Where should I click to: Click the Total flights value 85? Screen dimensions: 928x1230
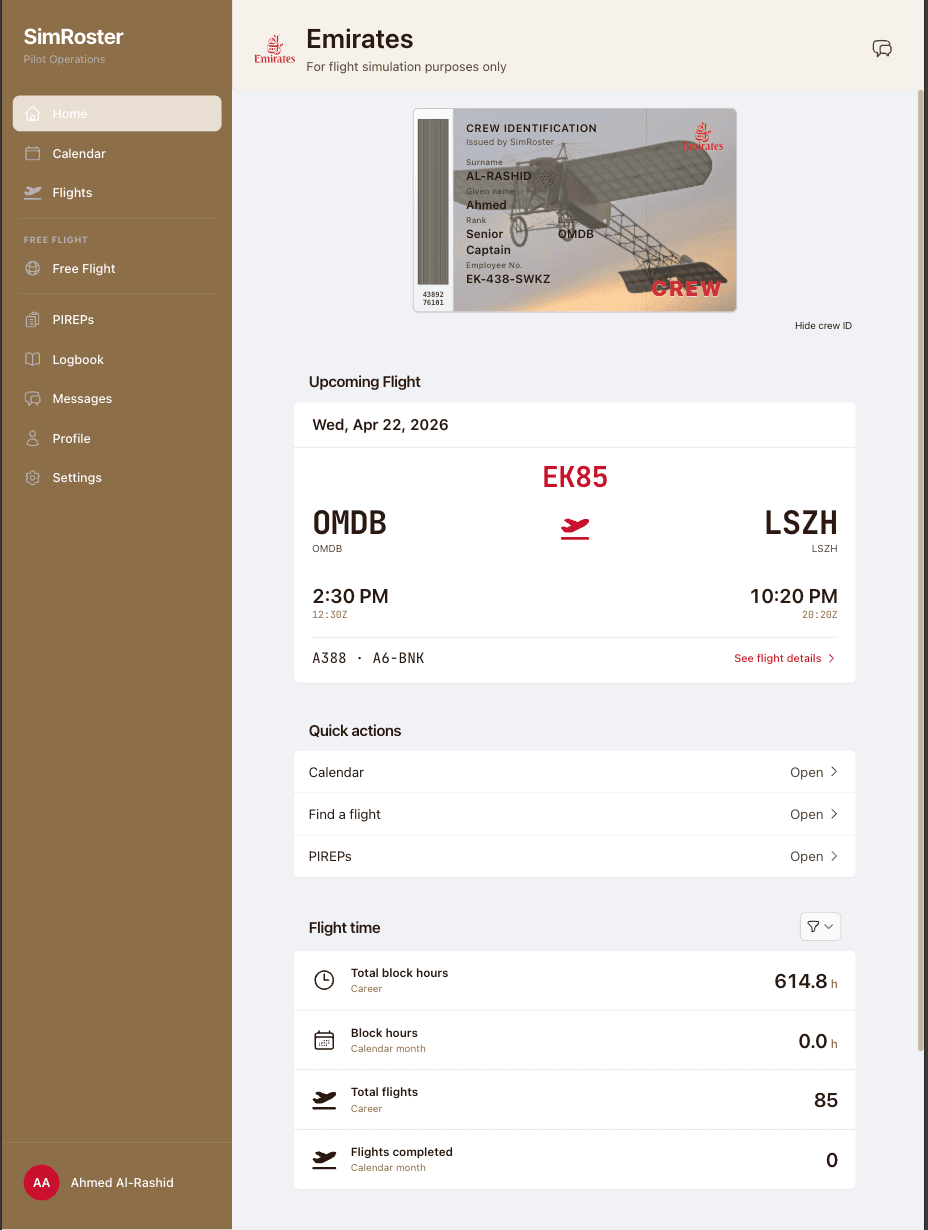(826, 1100)
